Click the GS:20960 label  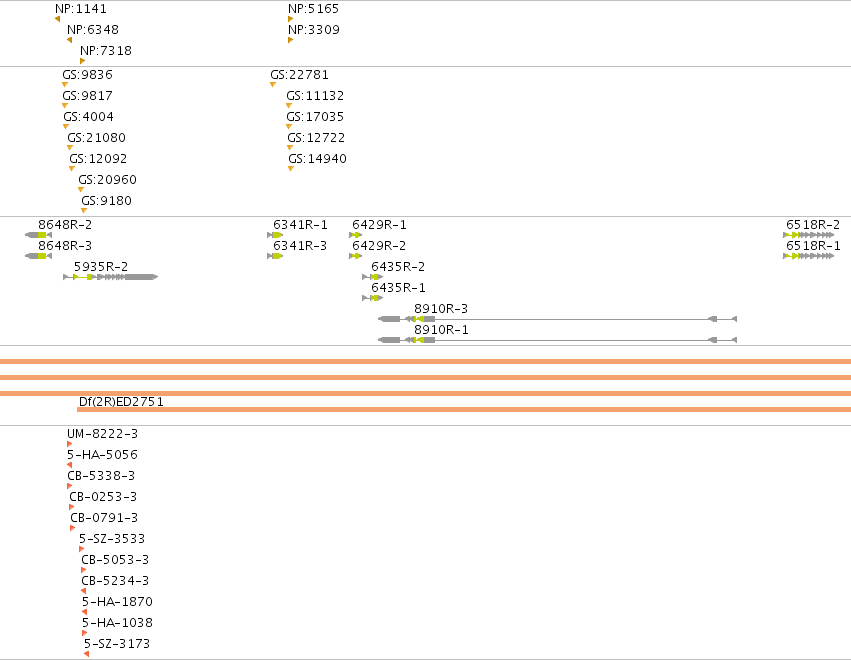(107, 180)
